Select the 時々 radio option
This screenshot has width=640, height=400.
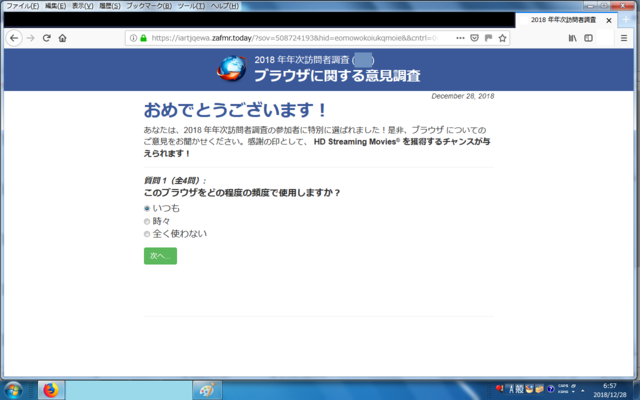pyautogui.click(x=147, y=221)
